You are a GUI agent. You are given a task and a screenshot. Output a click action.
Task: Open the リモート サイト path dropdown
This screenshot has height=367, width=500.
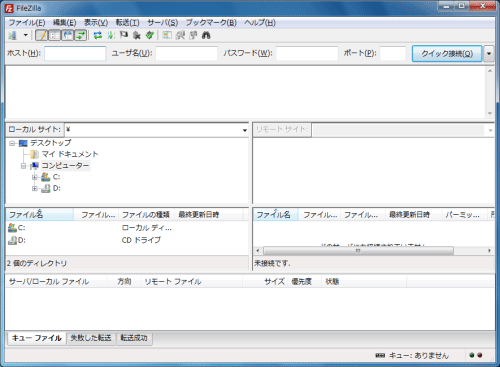(x=490, y=130)
